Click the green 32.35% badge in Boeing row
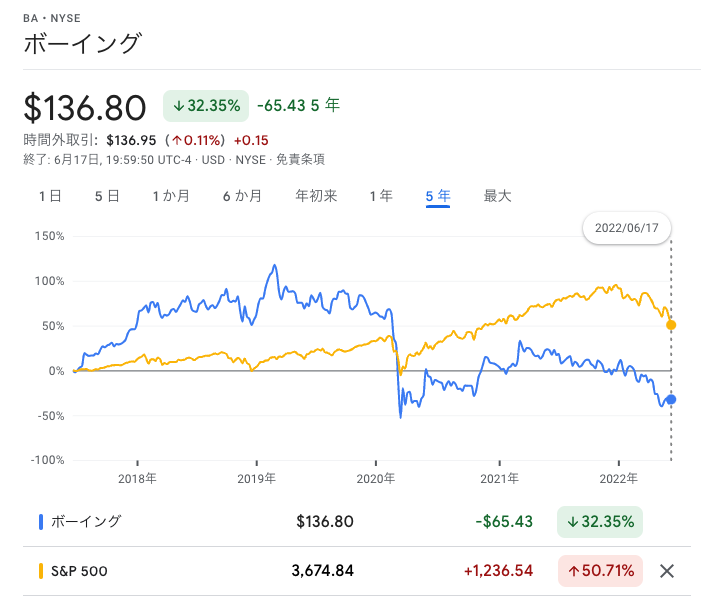701x605 pixels. tap(600, 521)
